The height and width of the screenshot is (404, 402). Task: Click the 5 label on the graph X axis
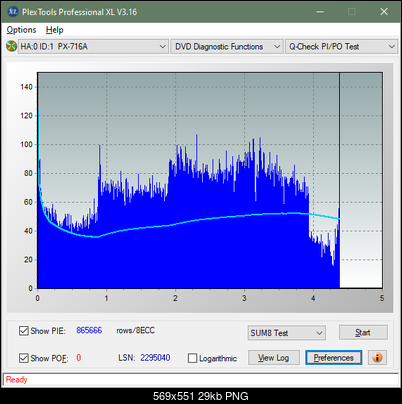[x=382, y=298]
